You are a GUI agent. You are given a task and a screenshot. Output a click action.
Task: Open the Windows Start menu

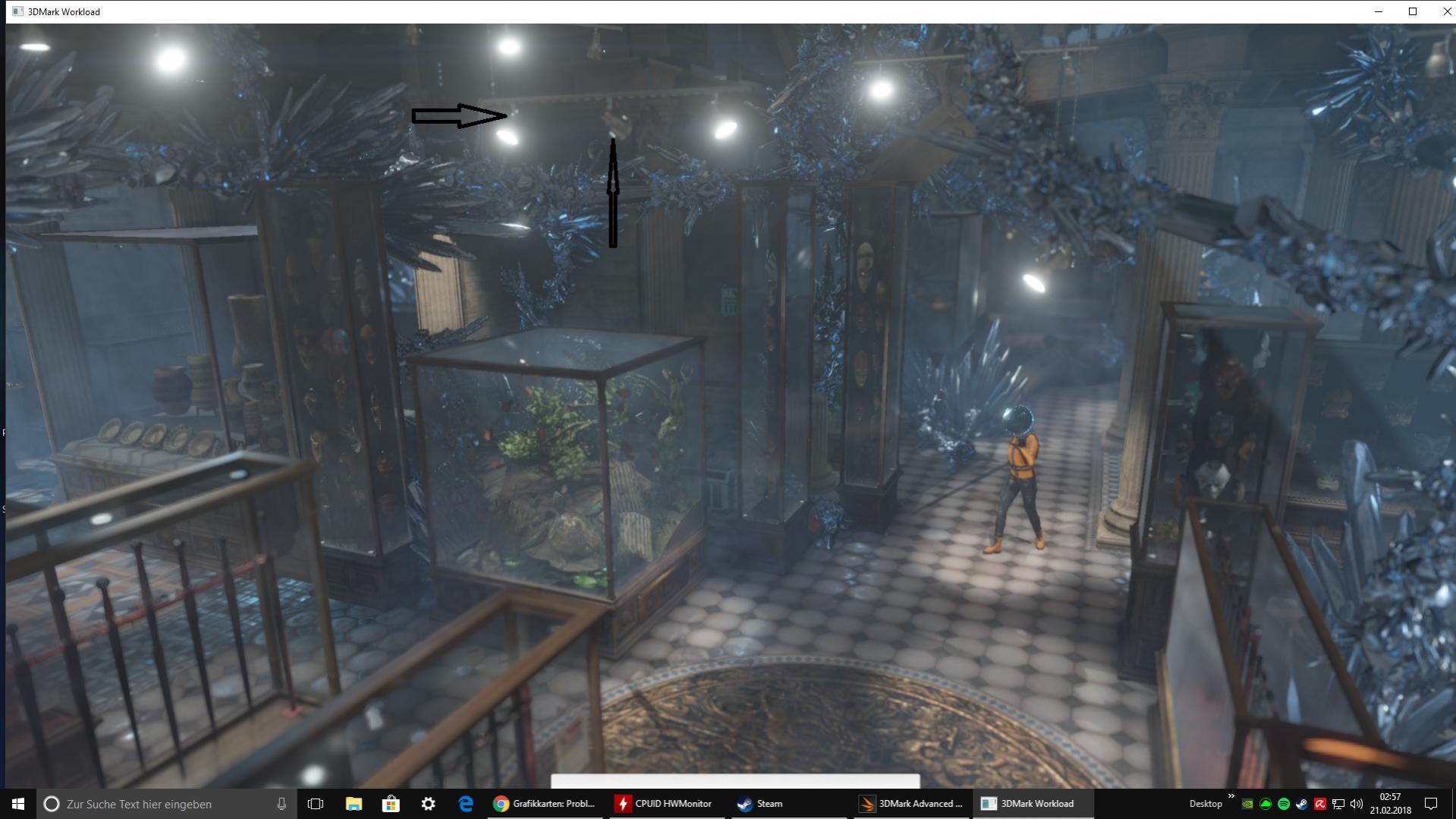point(18,804)
